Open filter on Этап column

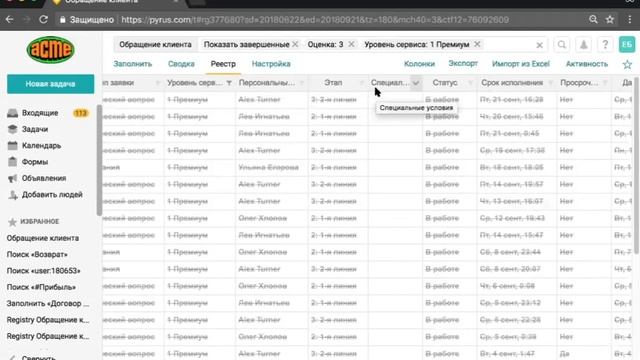pyautogui.click(x=362, y=83)
